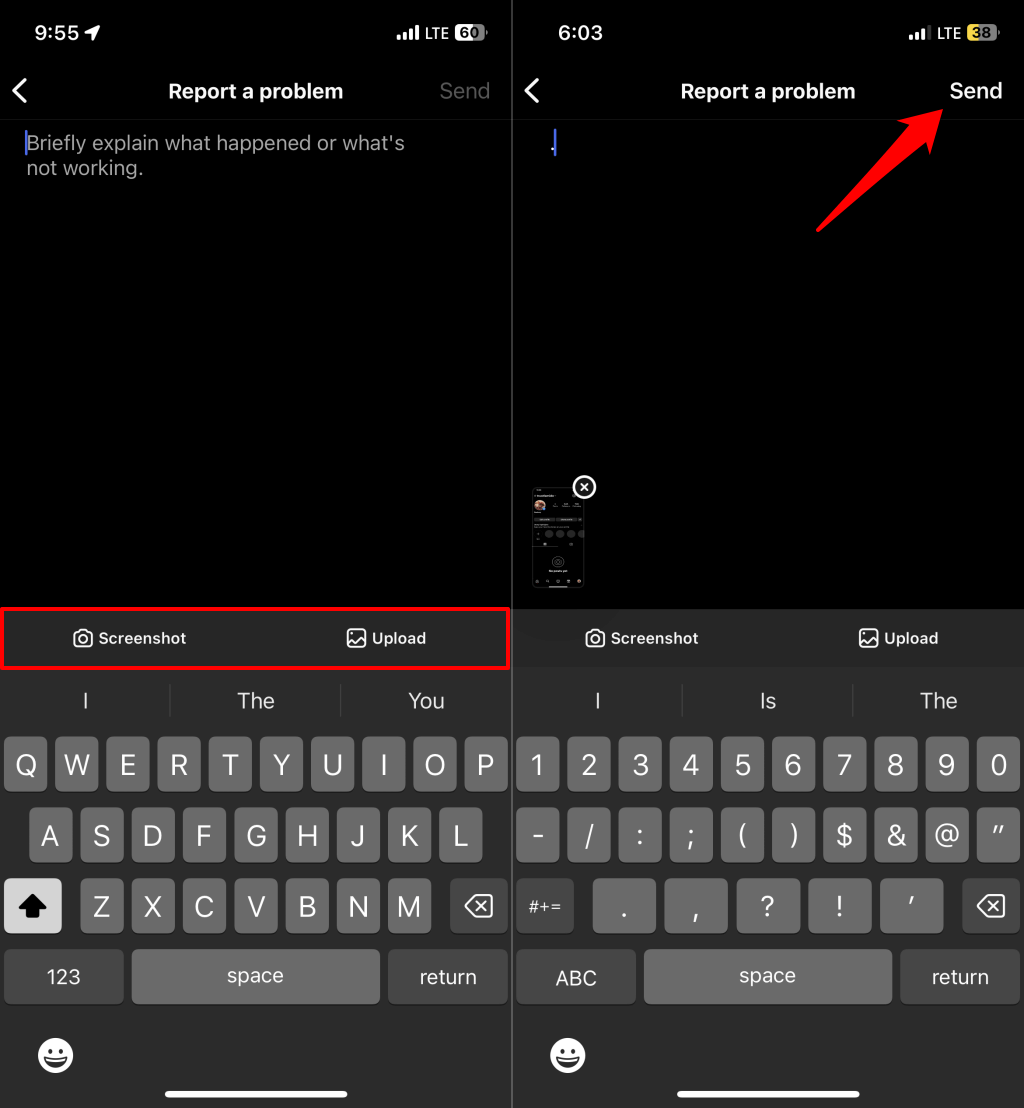Open the attached screenshot thumbnail preview

(x=557, y=540)
